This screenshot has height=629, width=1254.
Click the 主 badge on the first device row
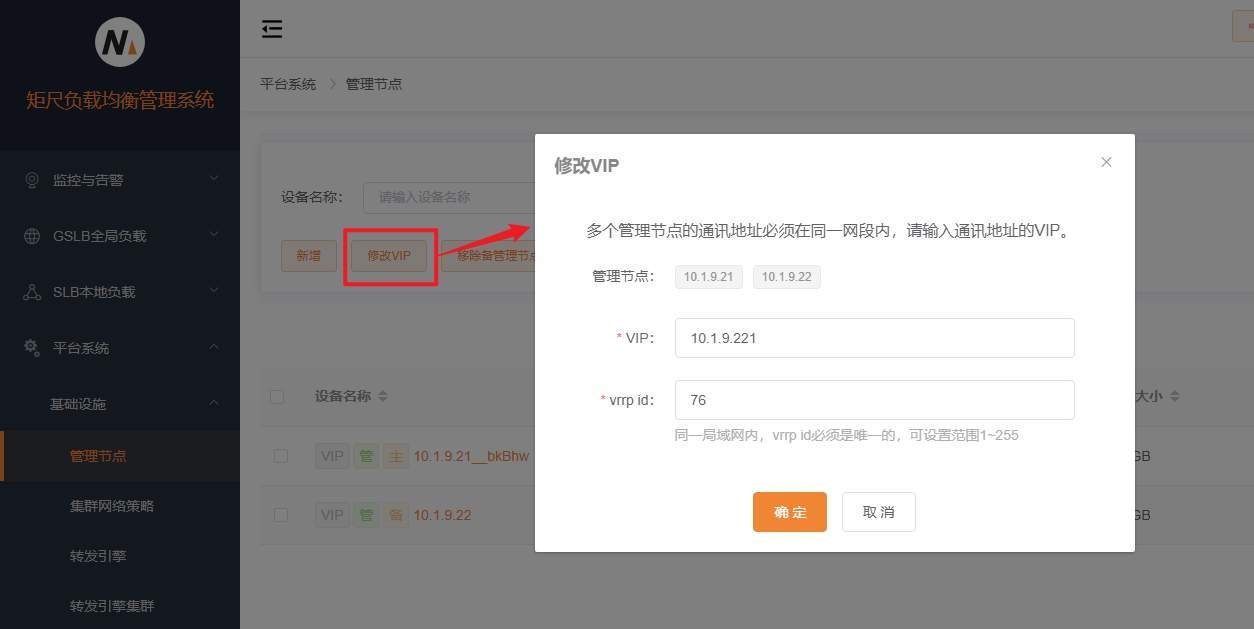click(396, 455)
